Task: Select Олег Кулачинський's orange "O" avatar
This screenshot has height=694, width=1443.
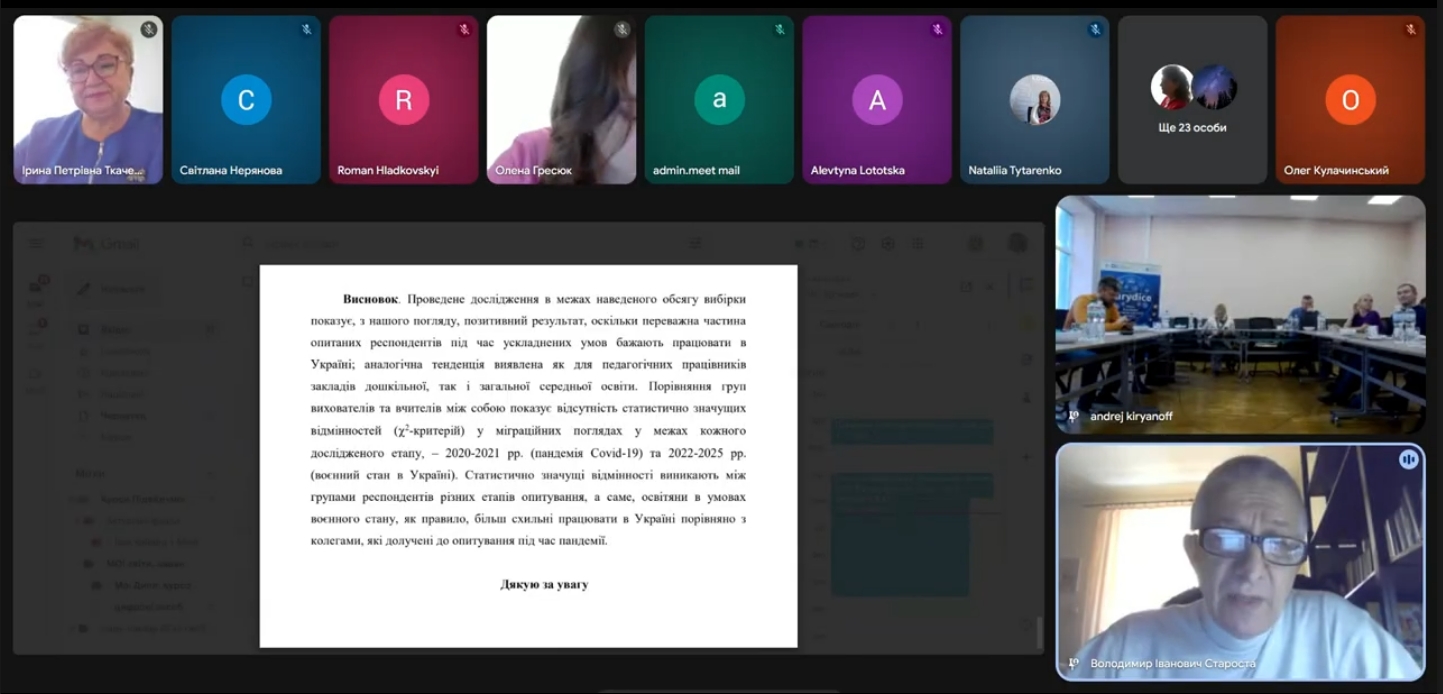Action: 1350,100
